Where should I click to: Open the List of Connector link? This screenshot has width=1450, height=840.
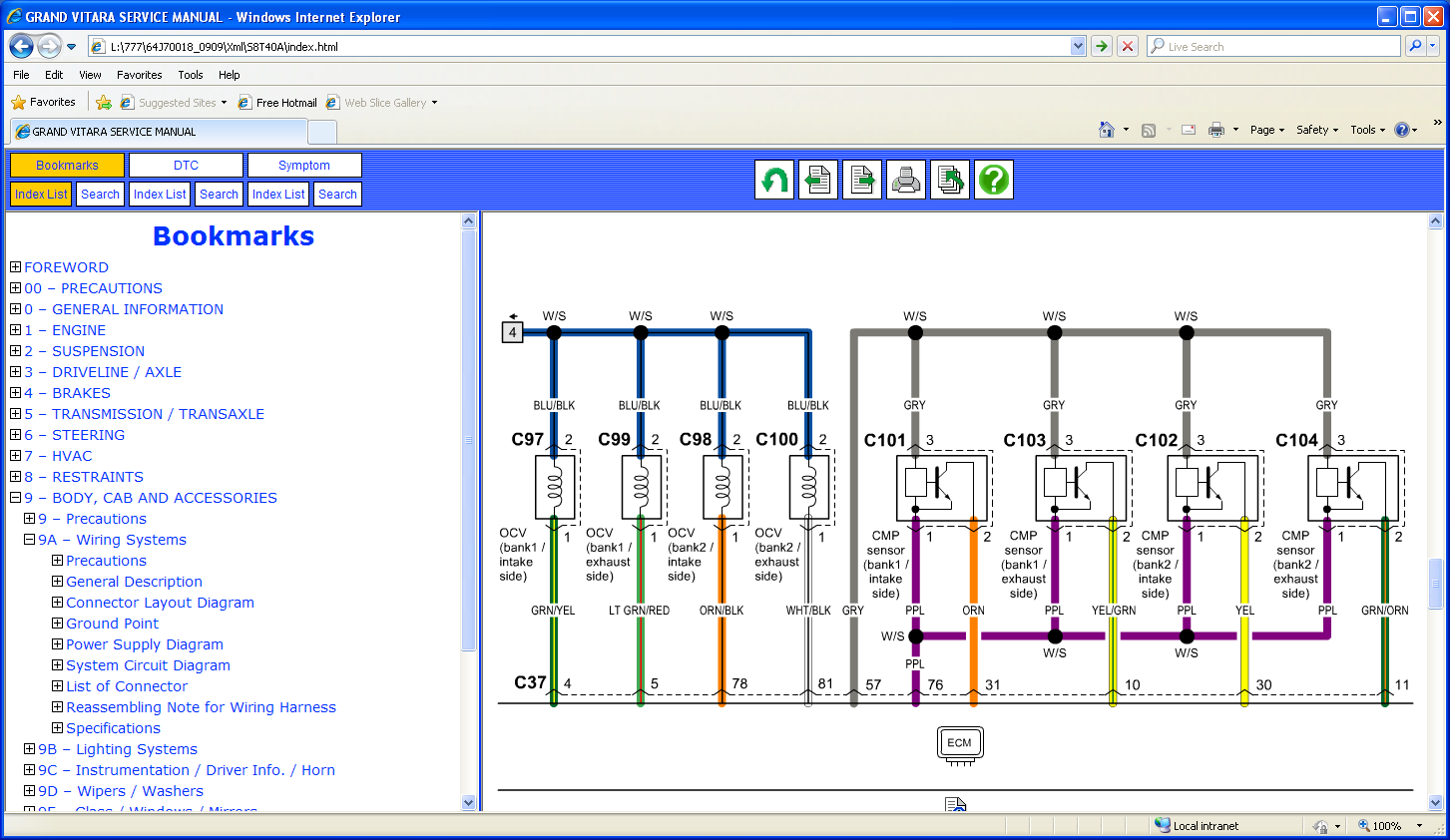127,686
